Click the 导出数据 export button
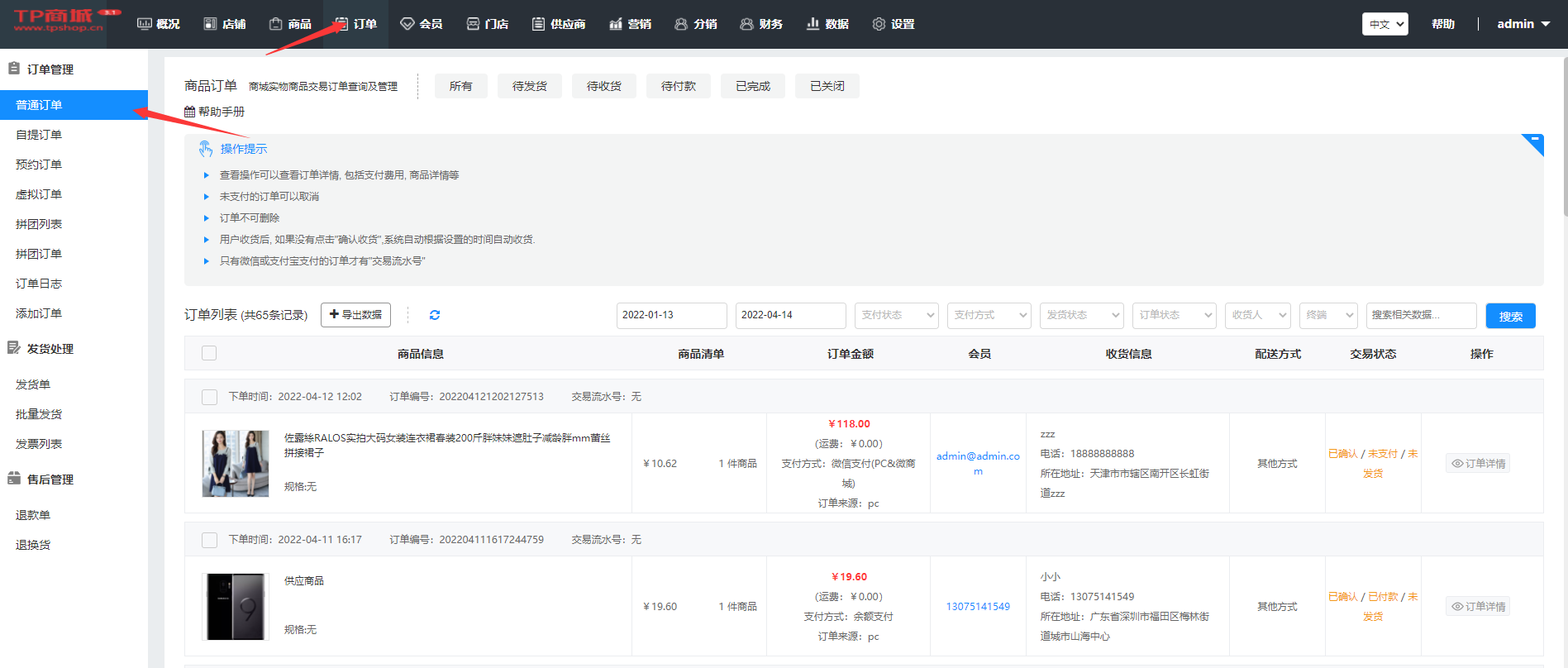Image resolution: width=1568 pixels, height=668 pixels. click(x=355, y=315)
